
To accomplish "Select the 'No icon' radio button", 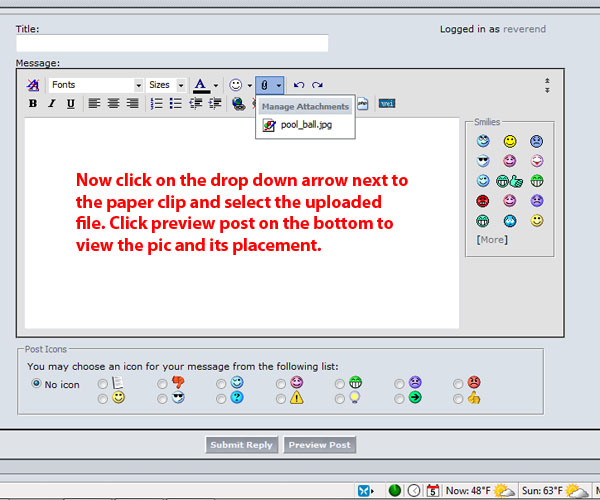I will tap(37, 383).
